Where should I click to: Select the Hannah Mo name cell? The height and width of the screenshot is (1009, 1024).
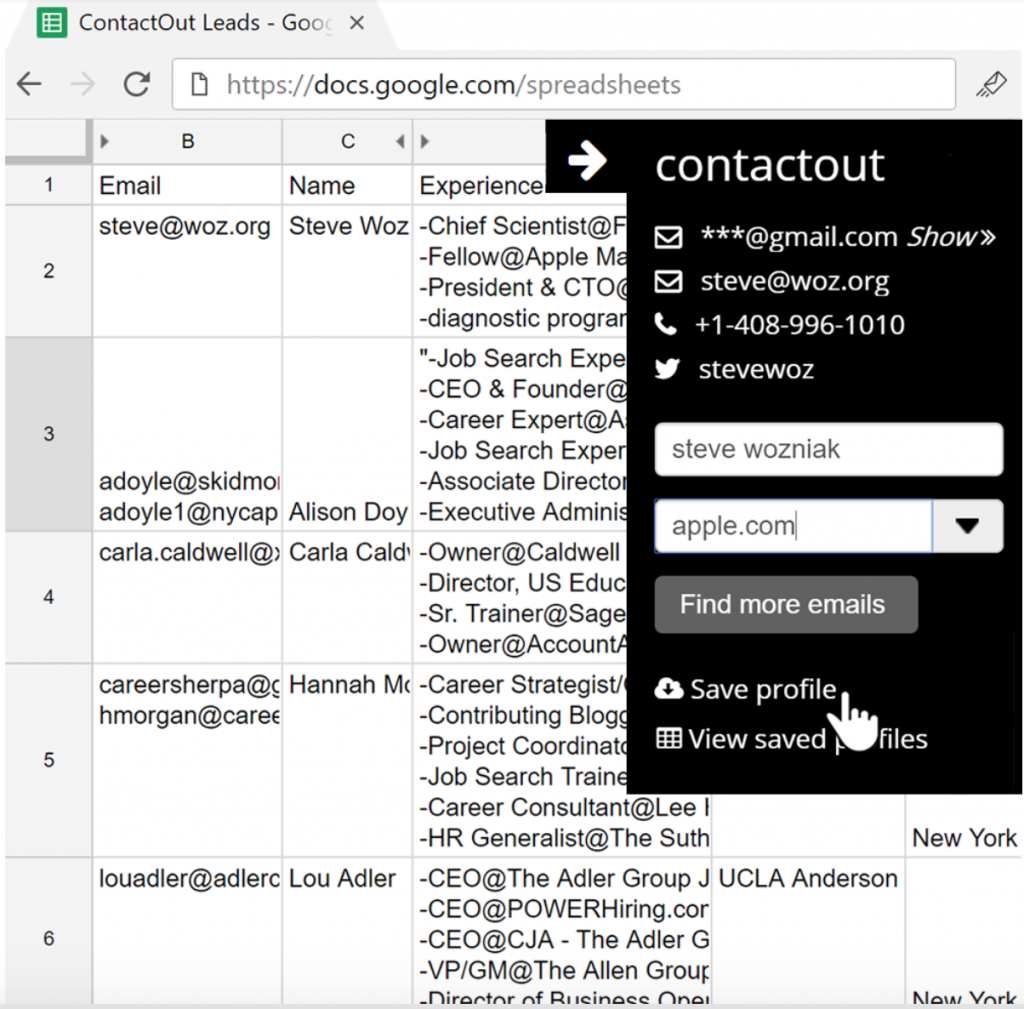pyautogui.click(x=347, y=760)
